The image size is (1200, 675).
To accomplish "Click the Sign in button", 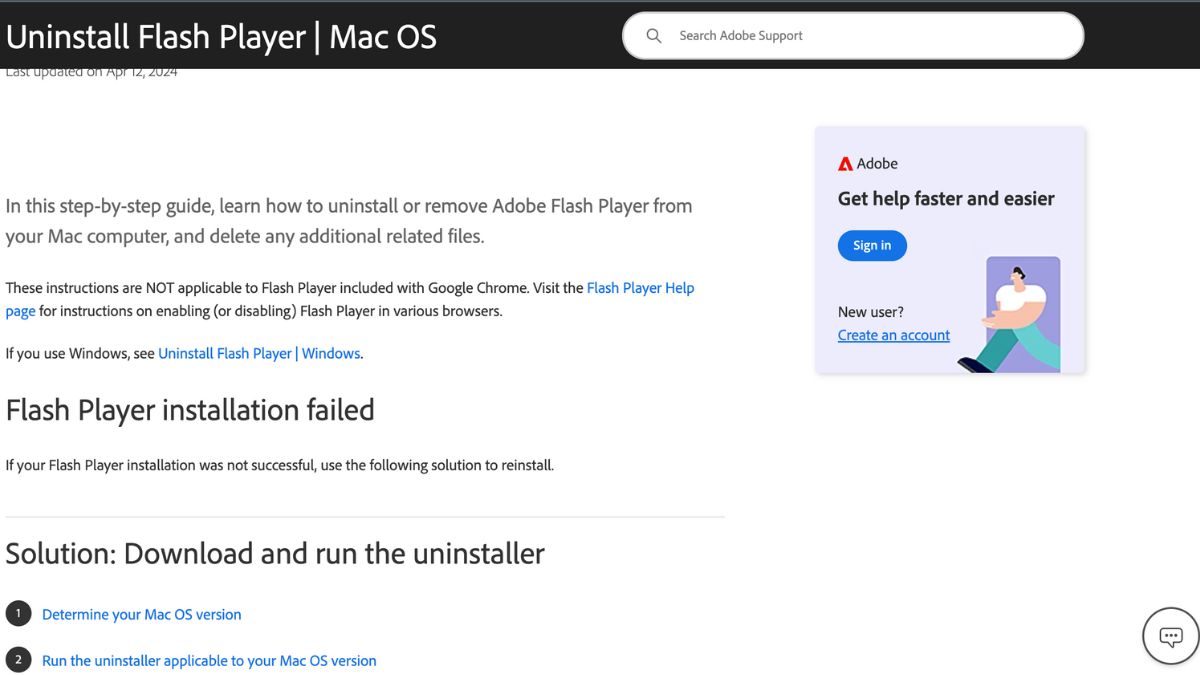I will tap(871, 245).
